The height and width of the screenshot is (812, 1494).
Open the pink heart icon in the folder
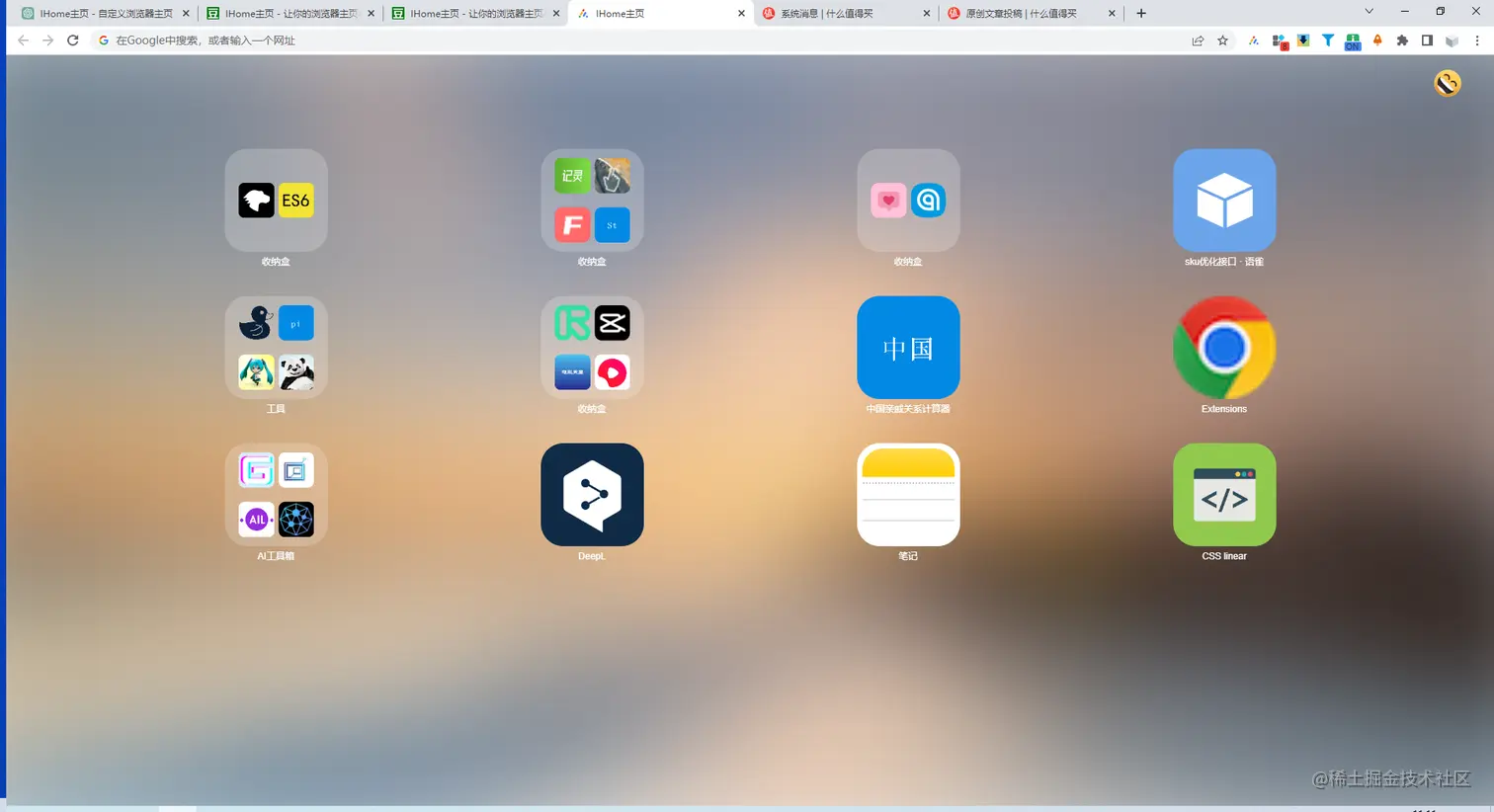pos(888,201)
